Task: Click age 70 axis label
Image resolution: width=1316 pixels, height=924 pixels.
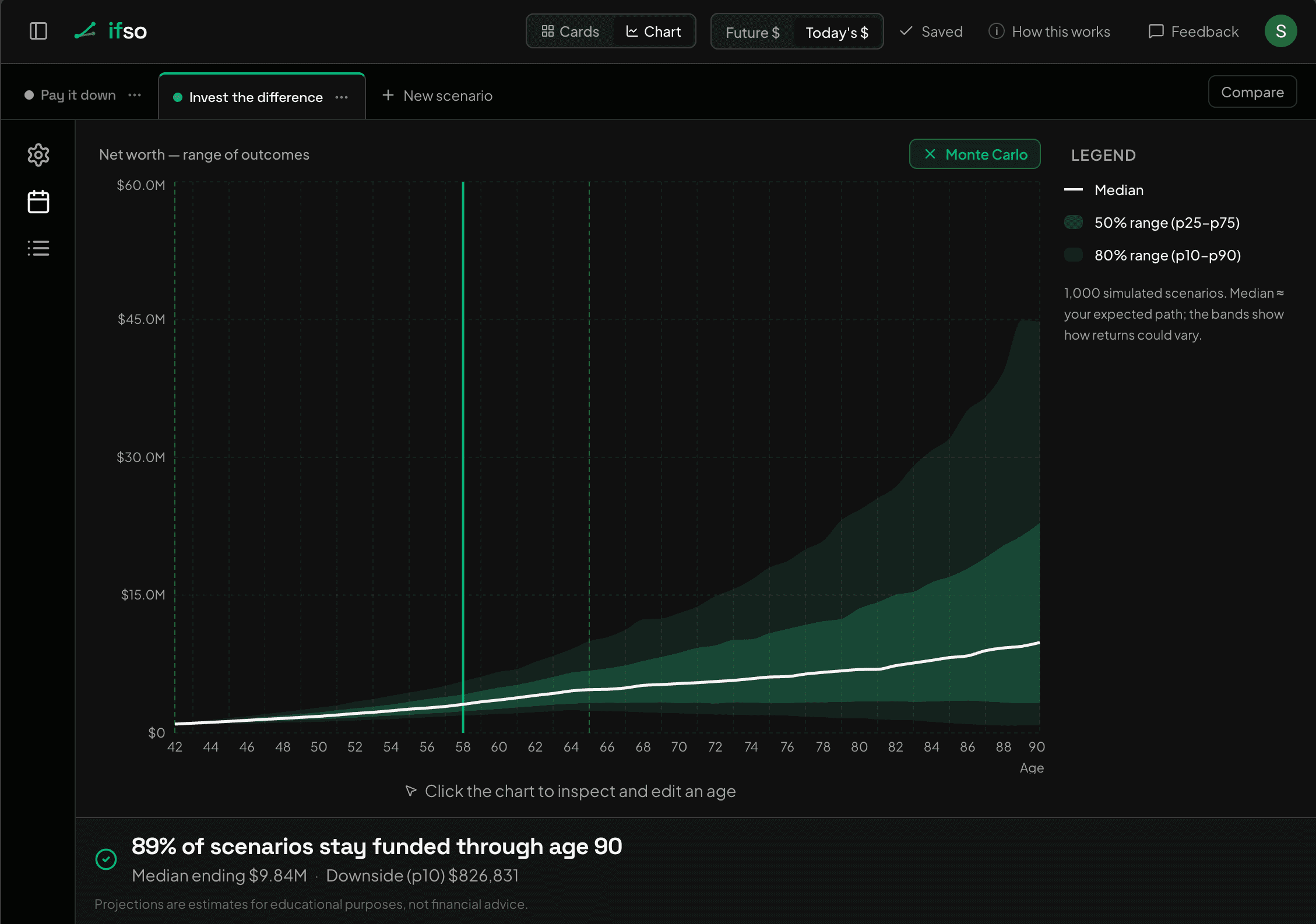Action: 679,747
